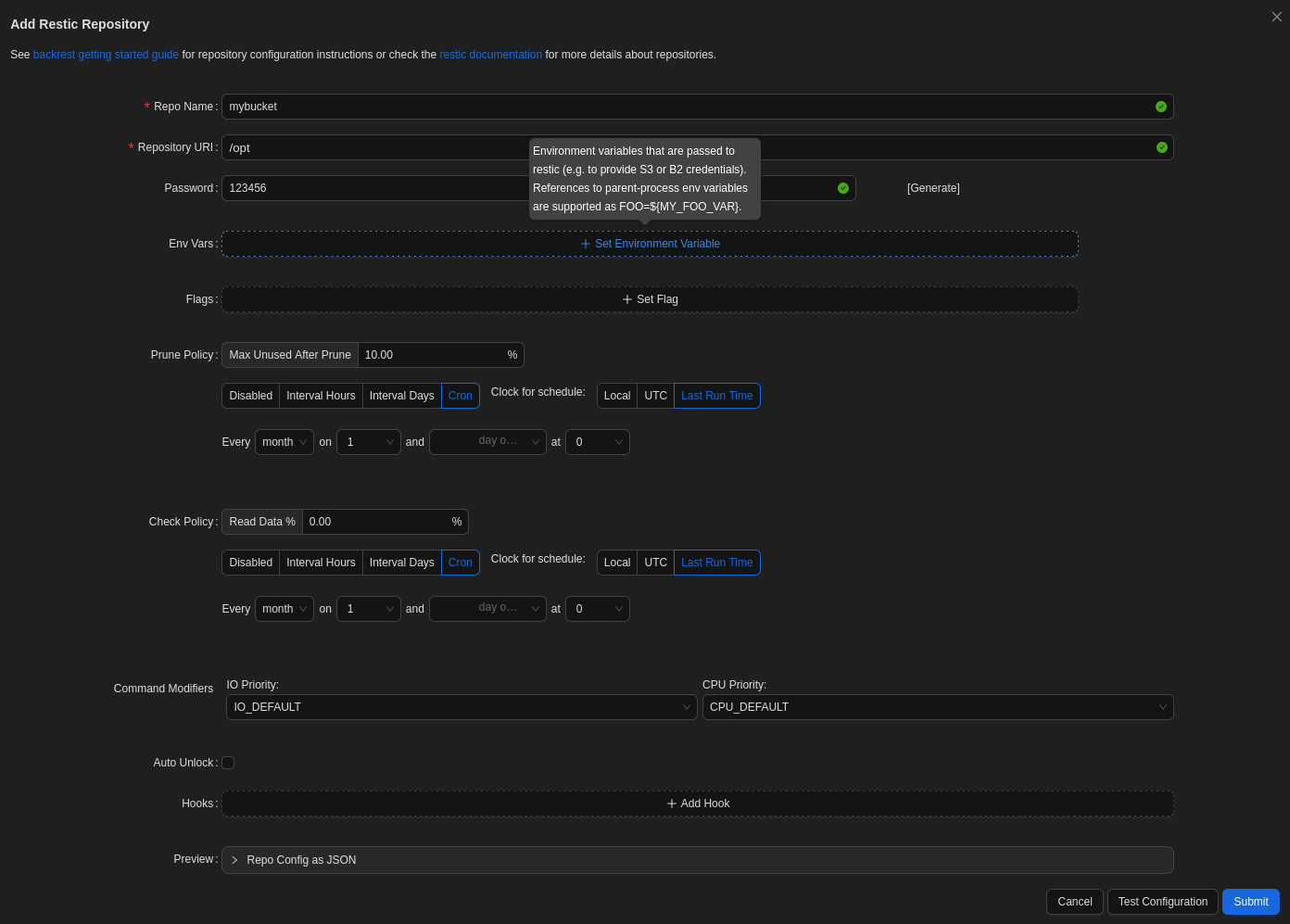The image size is (1290, 924).
Task: Close the Add Restic Repository dialog
Action: [1277, 17]
